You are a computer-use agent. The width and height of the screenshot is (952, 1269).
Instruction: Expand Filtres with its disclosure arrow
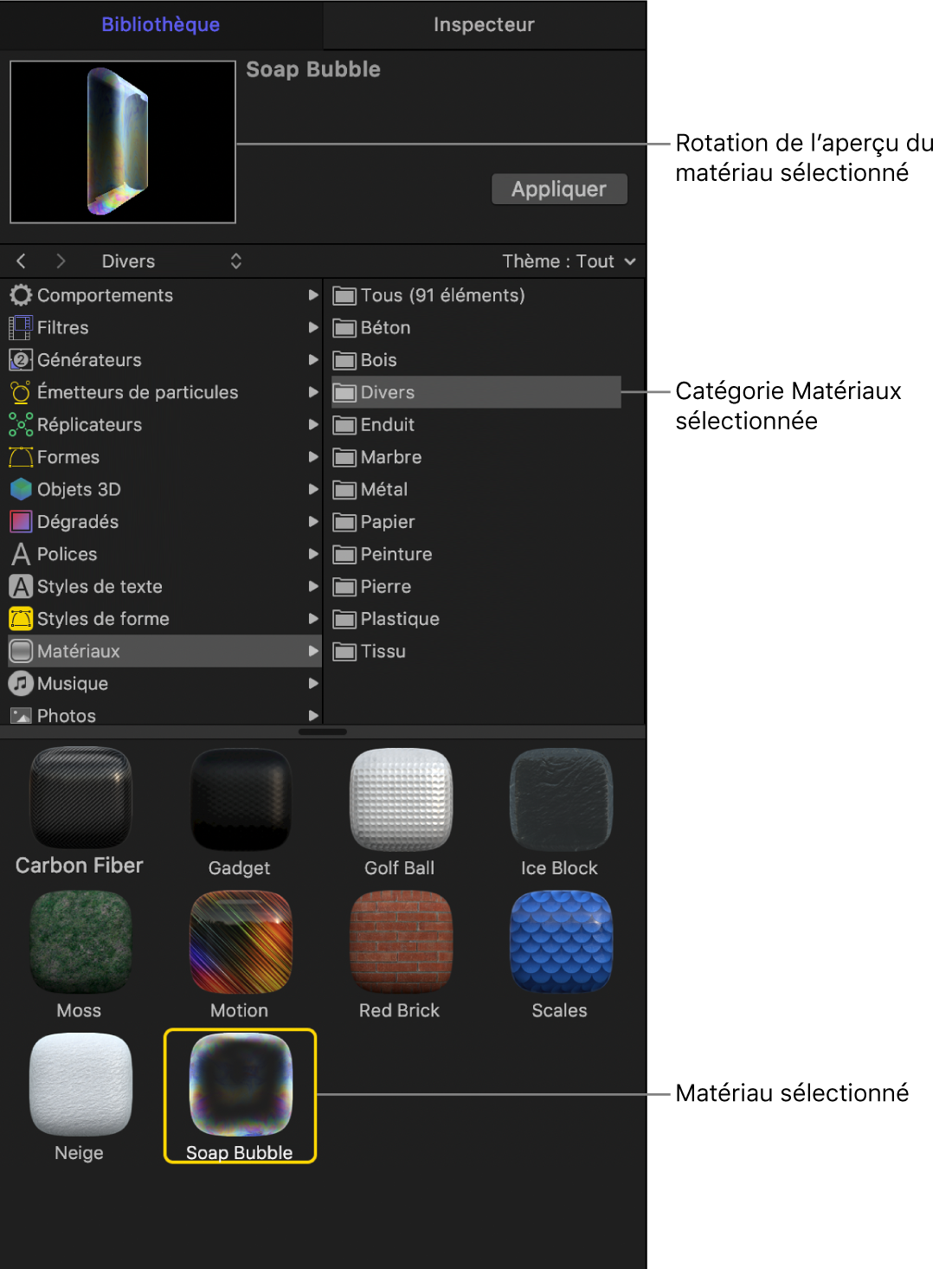point(313,327)
